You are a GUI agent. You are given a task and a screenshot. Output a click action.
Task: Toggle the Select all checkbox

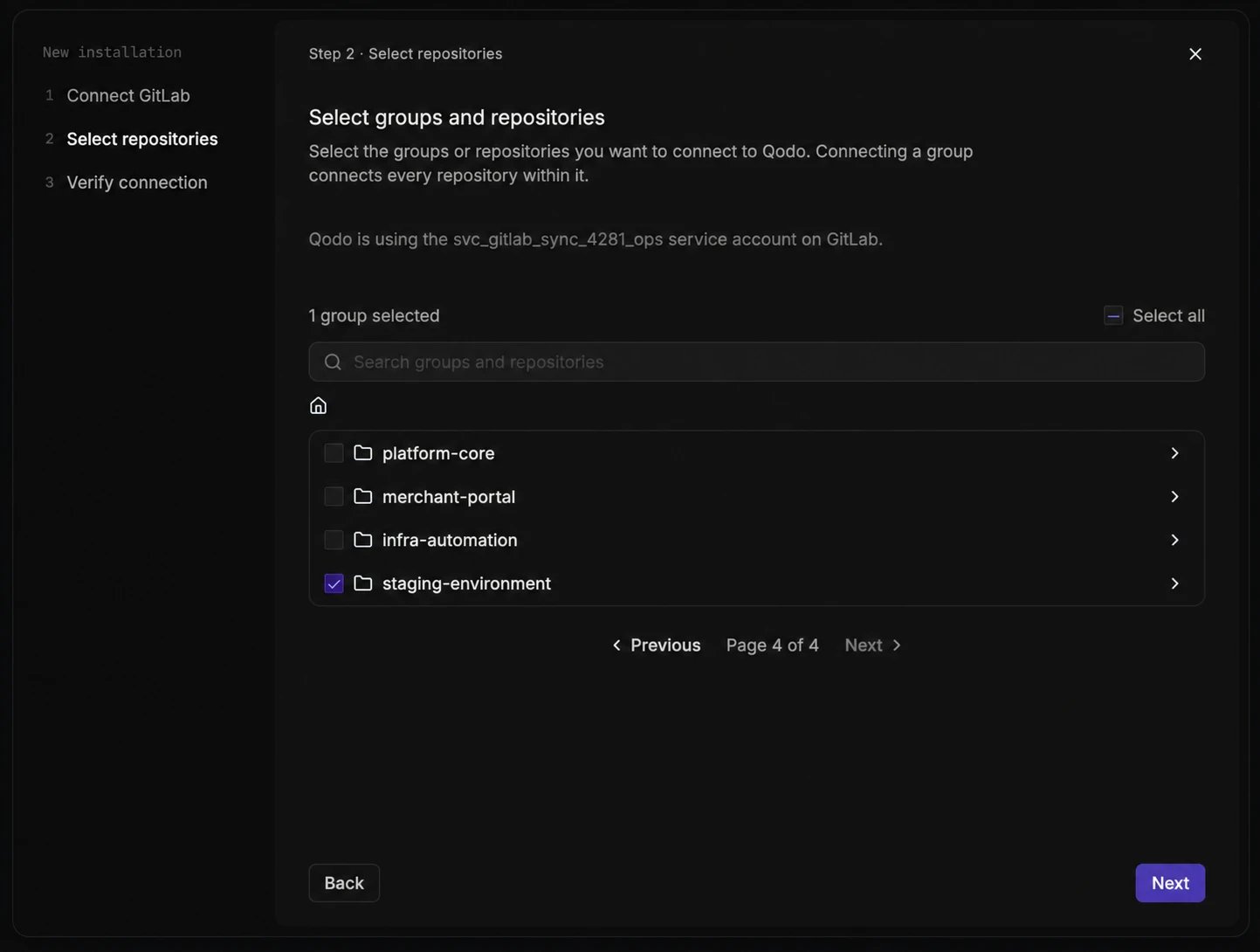pyautogui.click(x=1113, y=315)
